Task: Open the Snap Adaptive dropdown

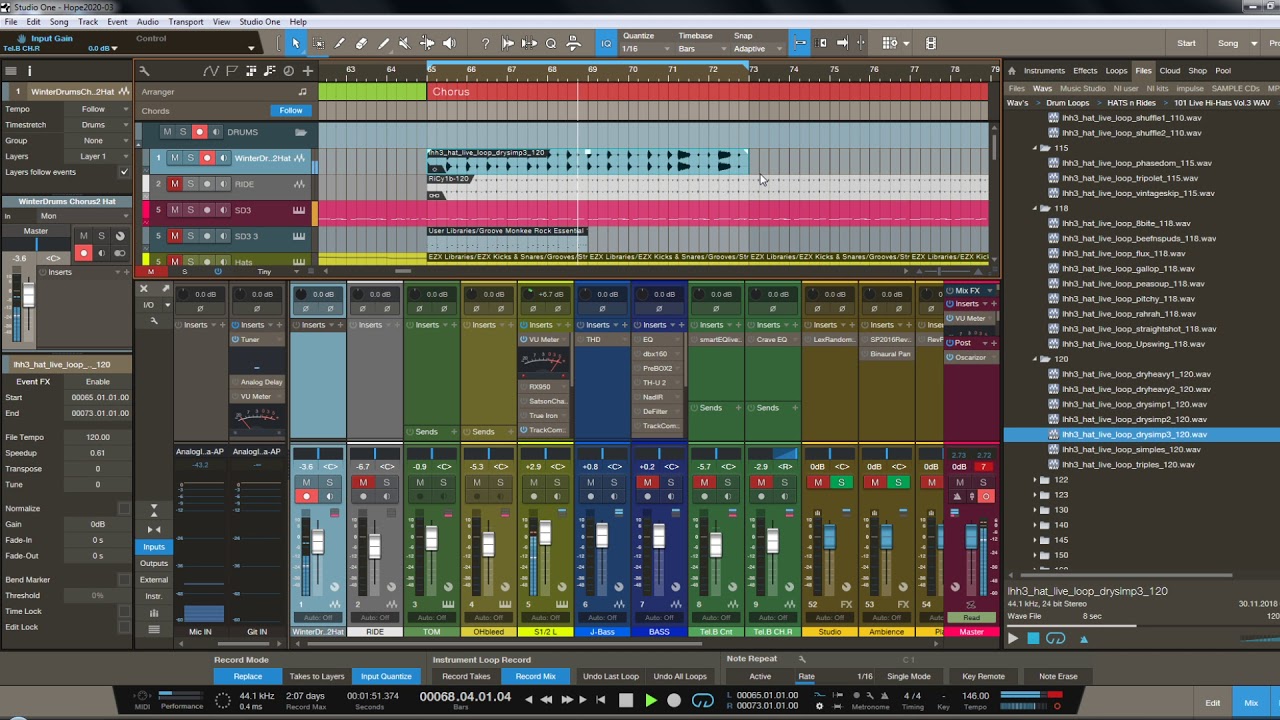Action: 757,49
